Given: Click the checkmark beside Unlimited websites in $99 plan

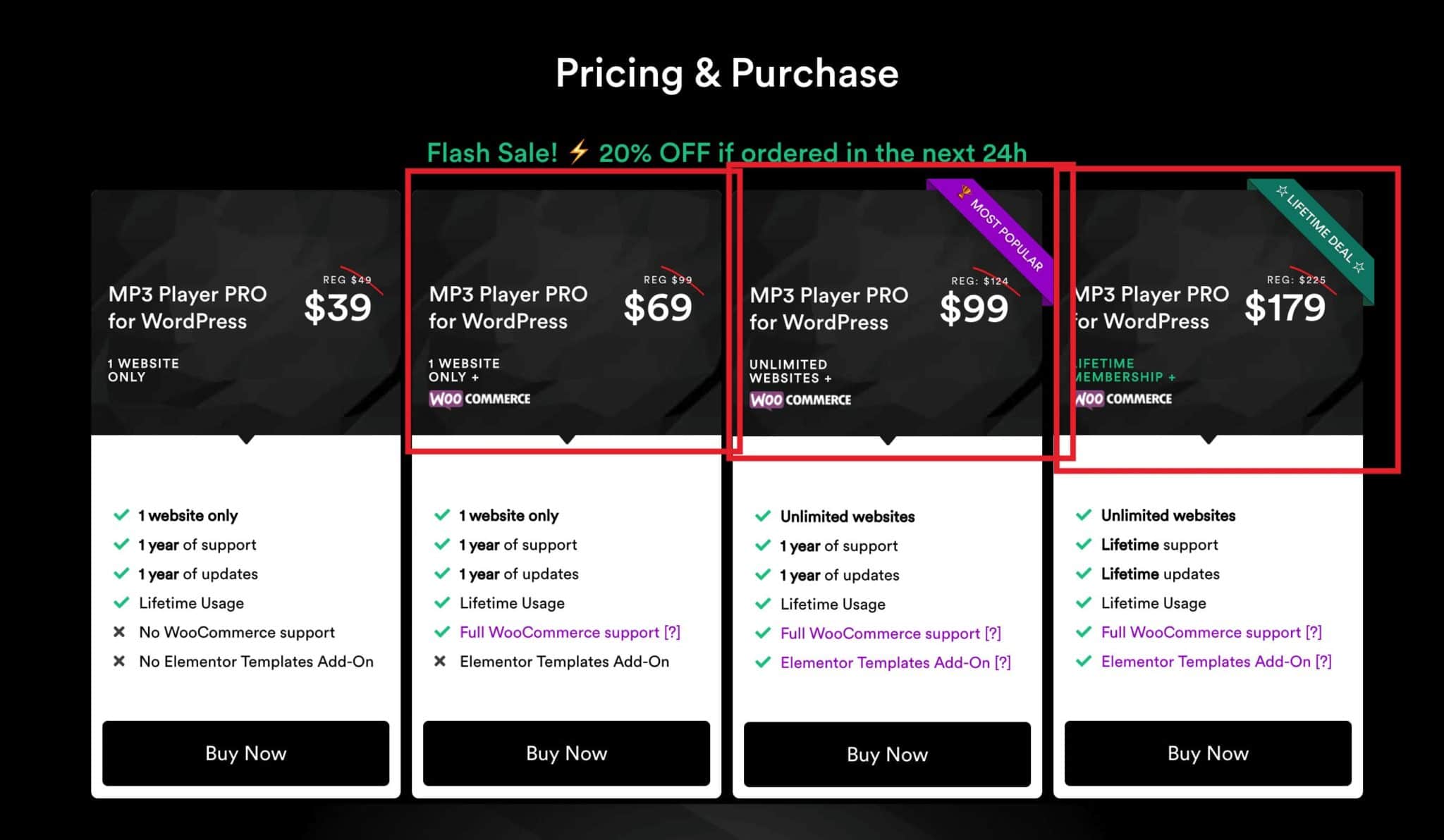Looking at the screenshot, I should click(763, 516).
